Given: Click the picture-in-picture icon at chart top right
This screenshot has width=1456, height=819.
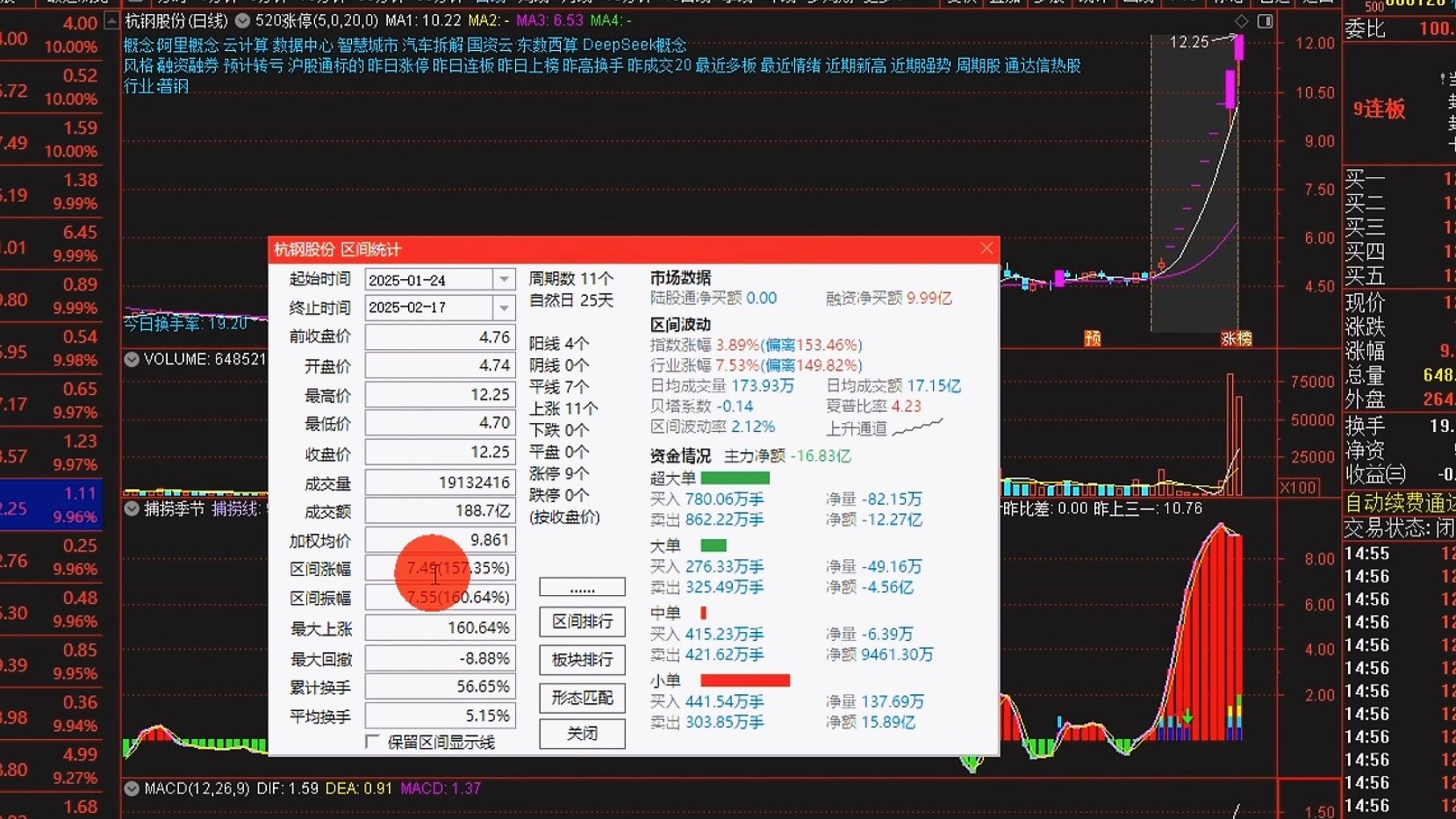Looking at the screenshot, I should tap(1265, 19).
